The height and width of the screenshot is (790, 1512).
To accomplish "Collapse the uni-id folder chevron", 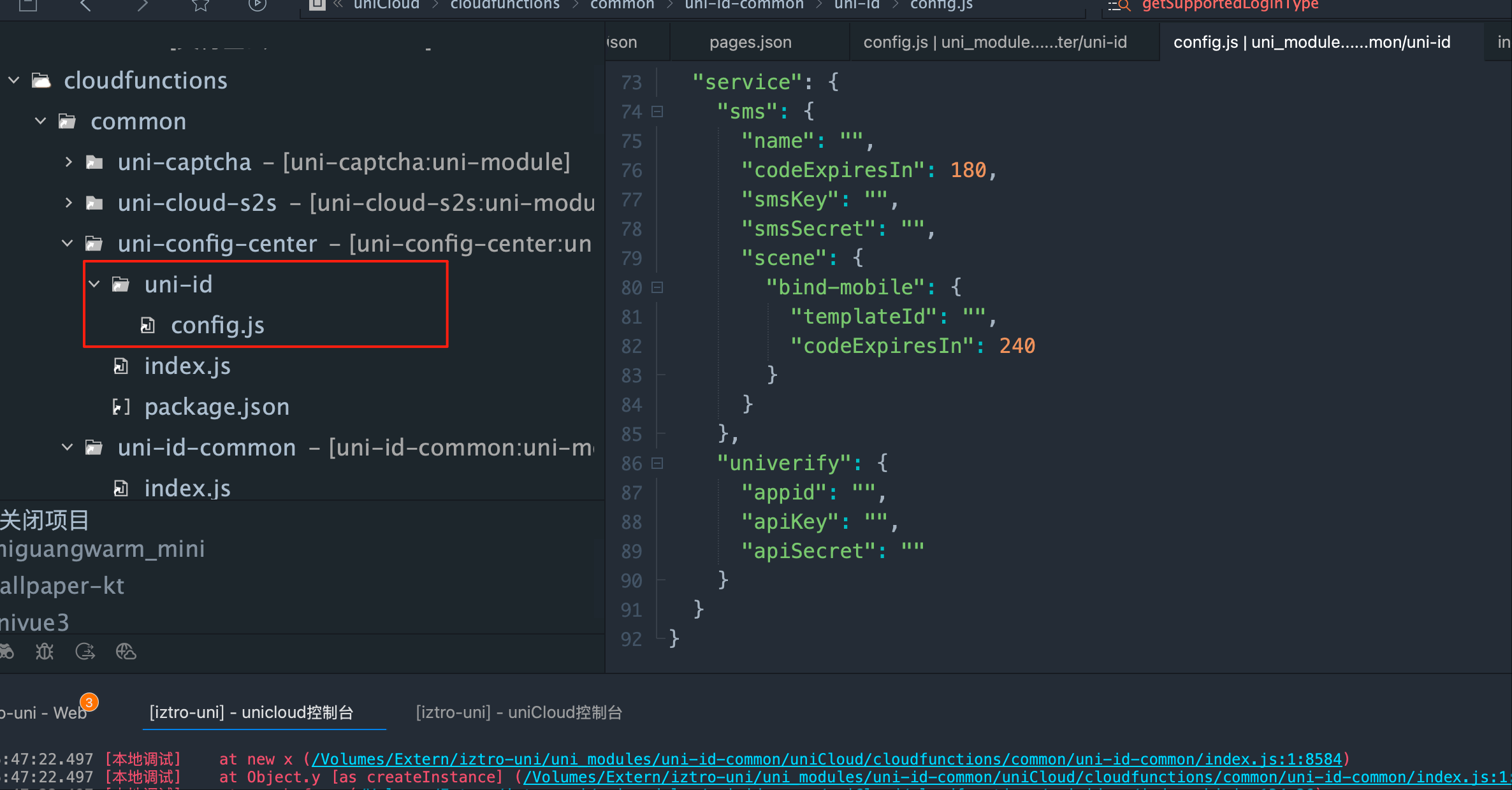I will [94, 284].
